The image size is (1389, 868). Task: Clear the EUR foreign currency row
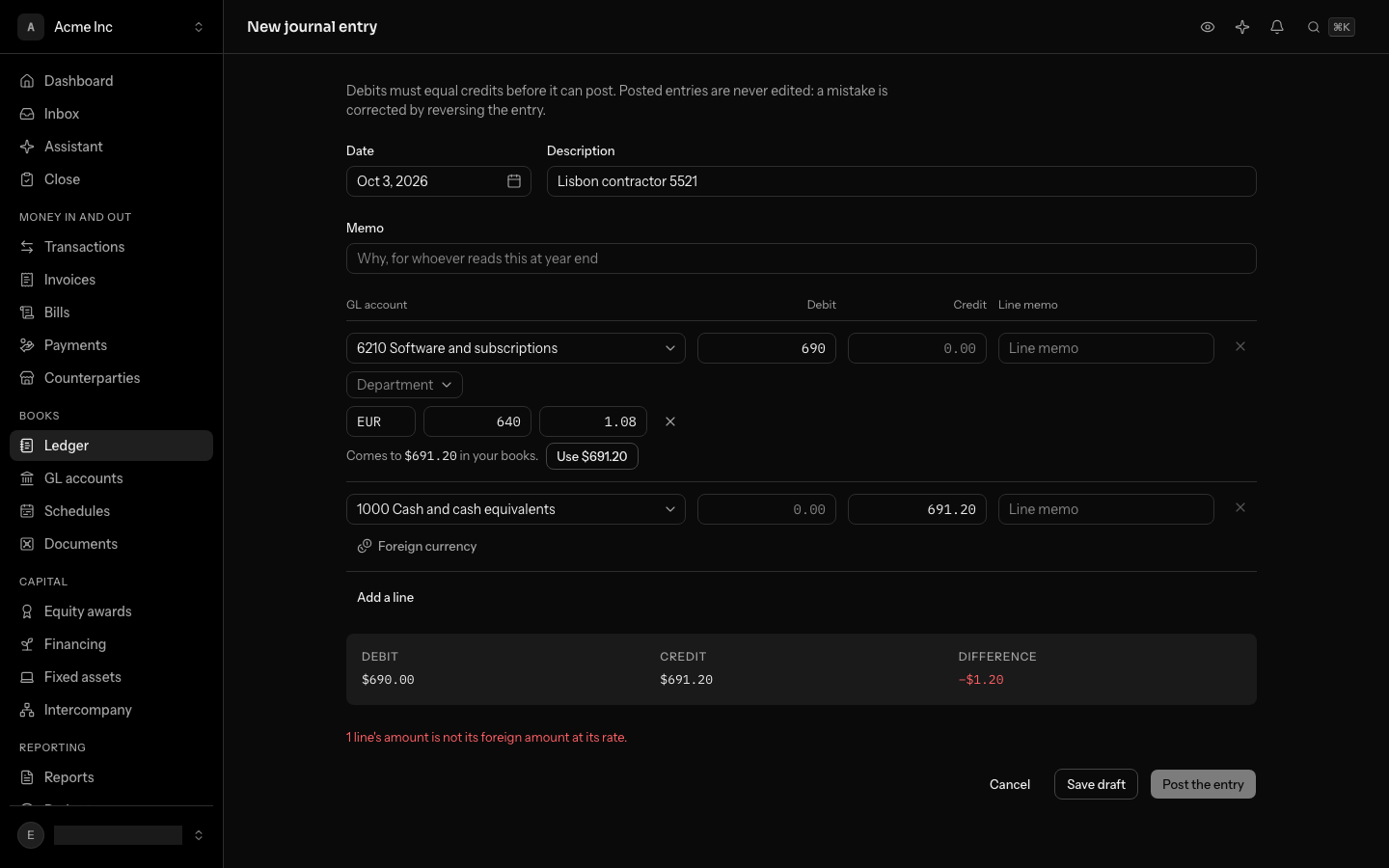pyautogui.click(x=670, y=421)
